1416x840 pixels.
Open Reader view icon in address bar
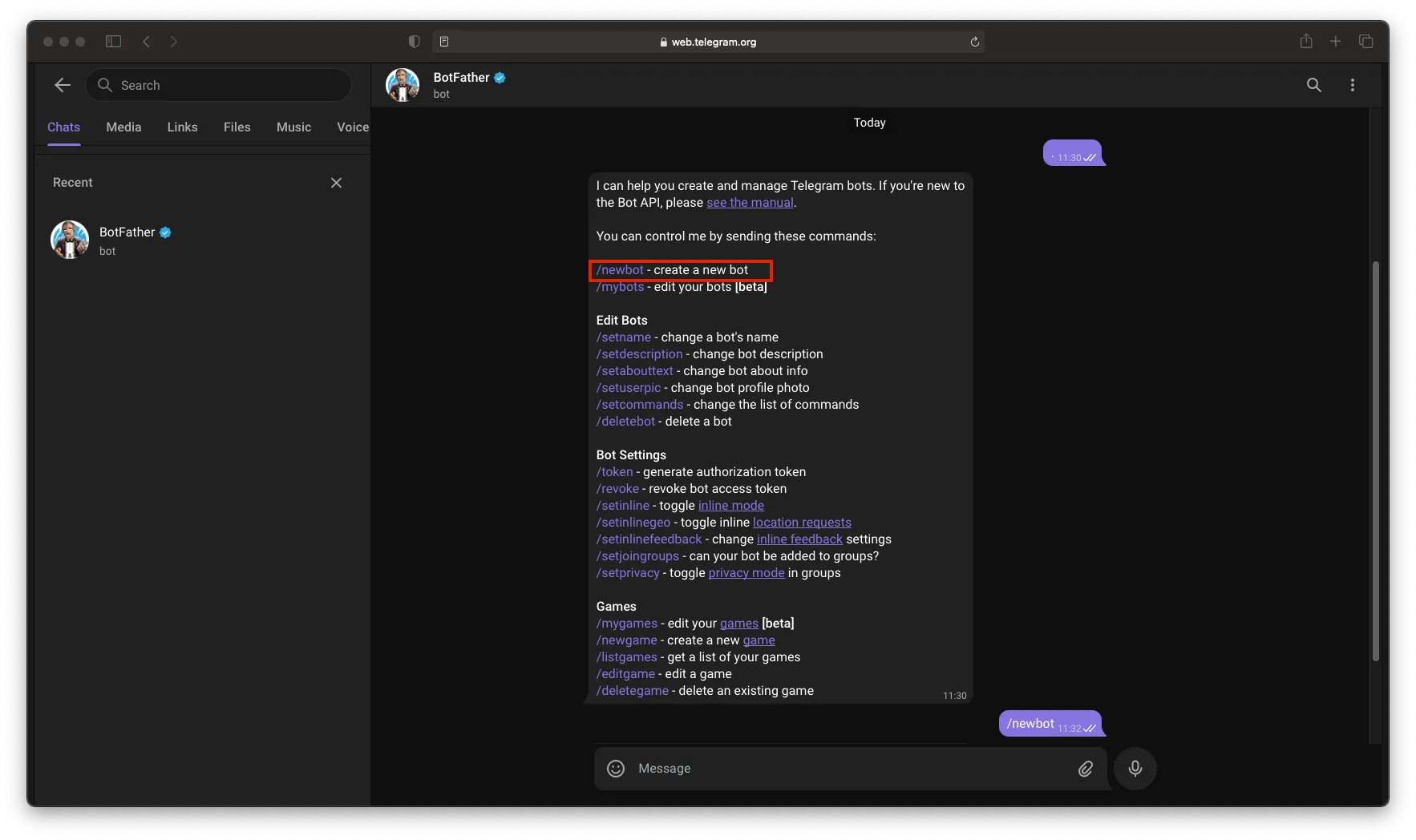click(x=444, y=42)
